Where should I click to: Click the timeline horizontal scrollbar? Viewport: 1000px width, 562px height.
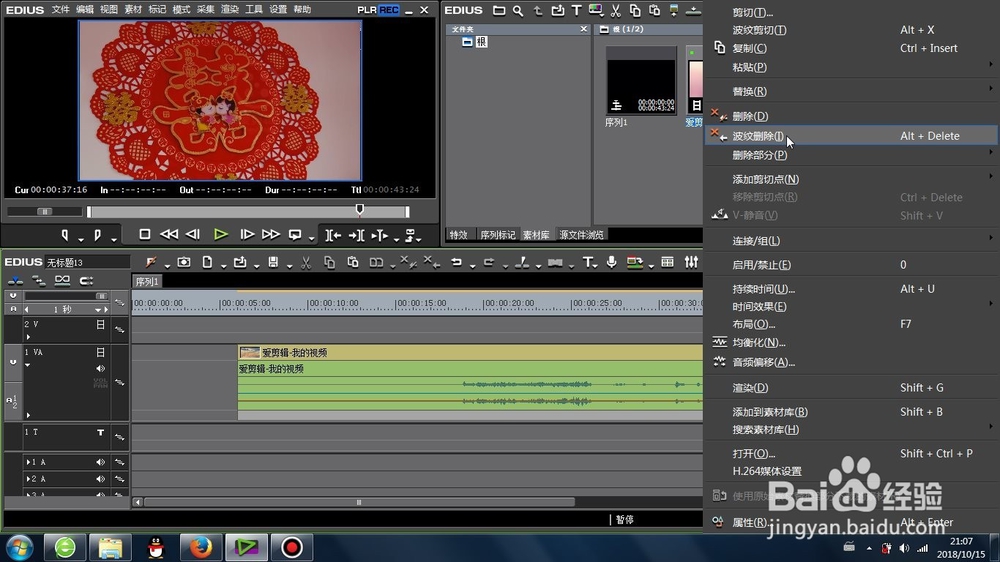(x=359, y=502)
